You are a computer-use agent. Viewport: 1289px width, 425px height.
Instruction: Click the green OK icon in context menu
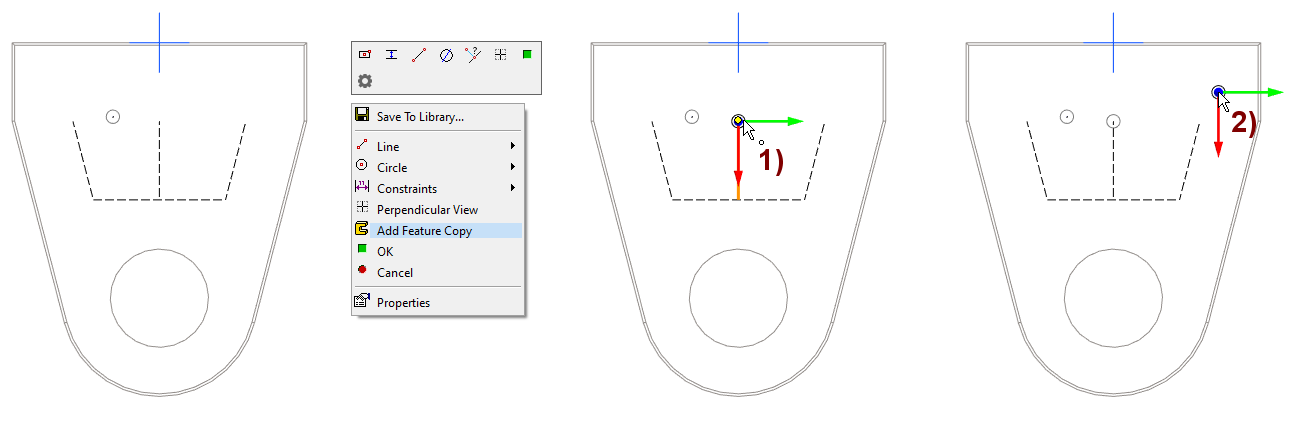(x=362, y=250)
